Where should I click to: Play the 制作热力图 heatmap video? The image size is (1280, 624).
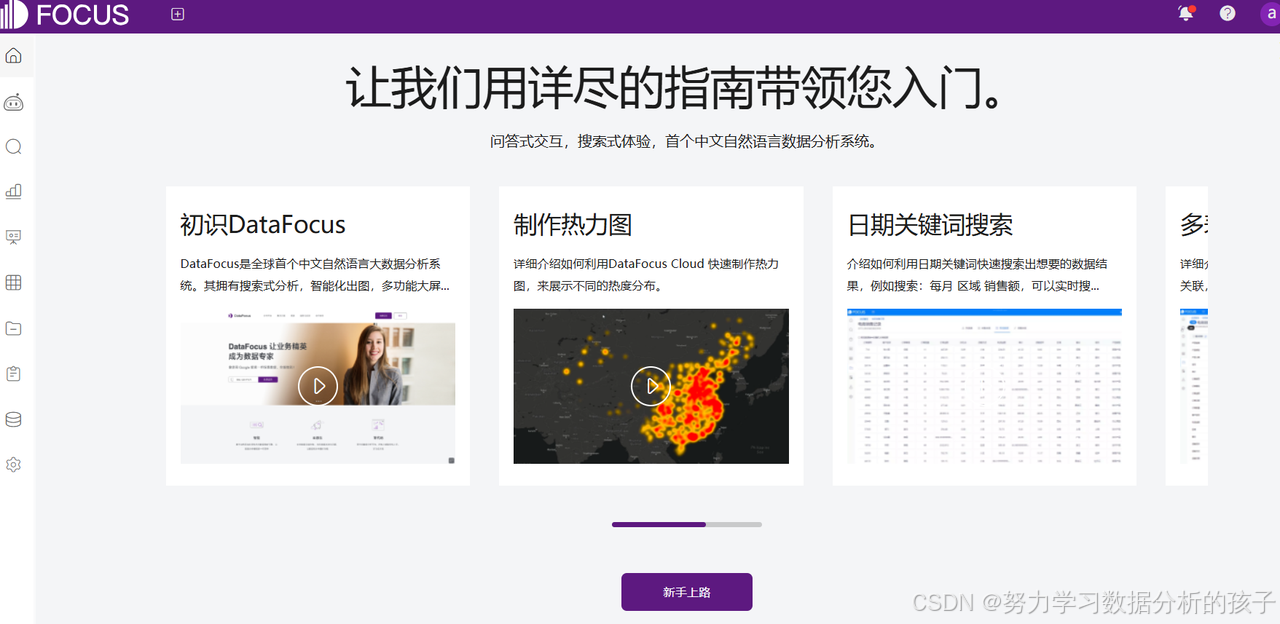(x=651, y=385)
